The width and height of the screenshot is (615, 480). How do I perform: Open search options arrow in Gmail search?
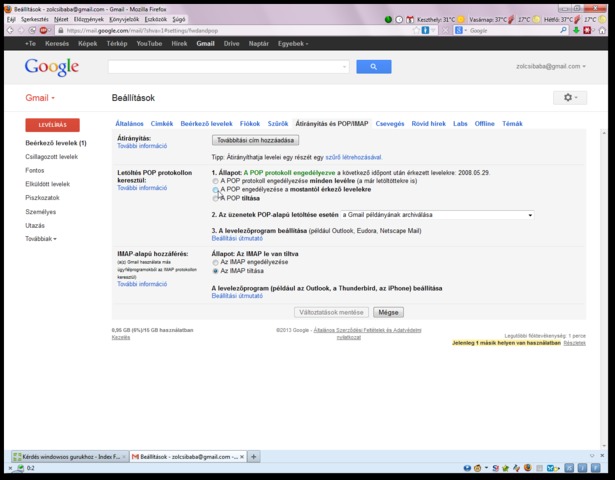click(344, 67)
